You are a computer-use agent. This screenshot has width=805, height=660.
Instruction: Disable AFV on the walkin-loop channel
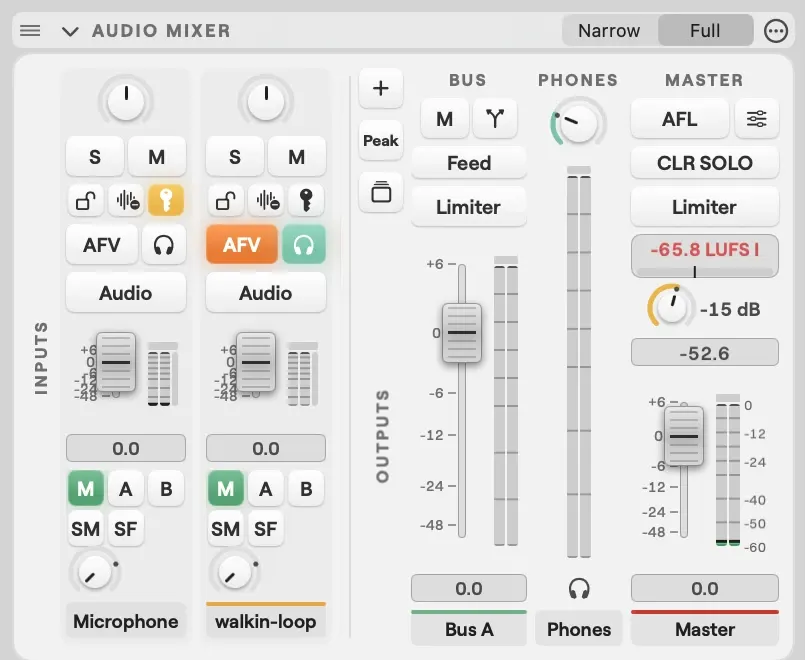pos(242,245)
